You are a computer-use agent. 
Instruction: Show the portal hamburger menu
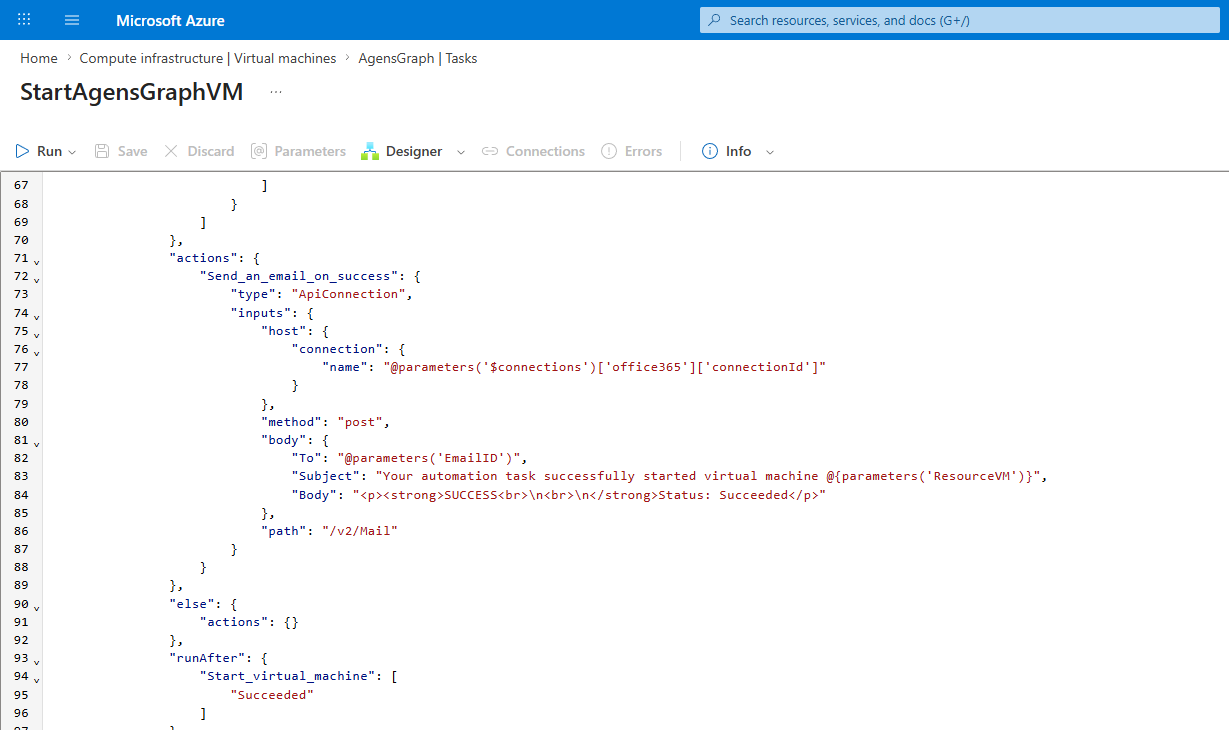tap(72, 20)
